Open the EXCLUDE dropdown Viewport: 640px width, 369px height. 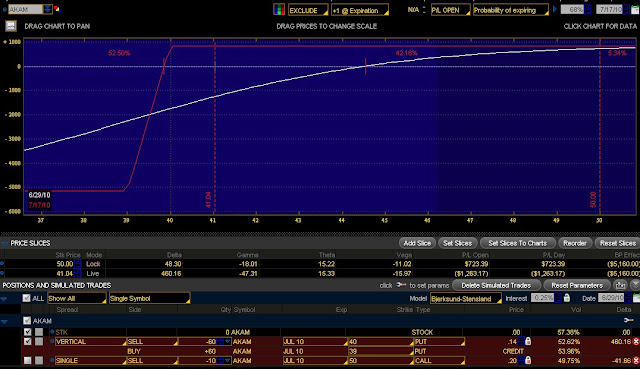(308, 10)
